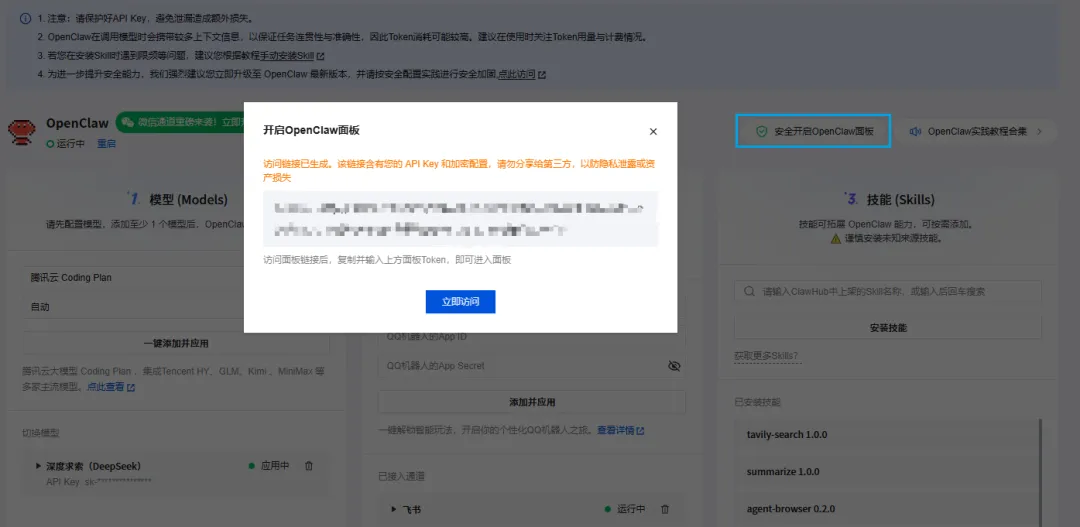Select the tavily-search 1.0.0 skill row
The image size is (1080, 527).
tap(885, 435)
